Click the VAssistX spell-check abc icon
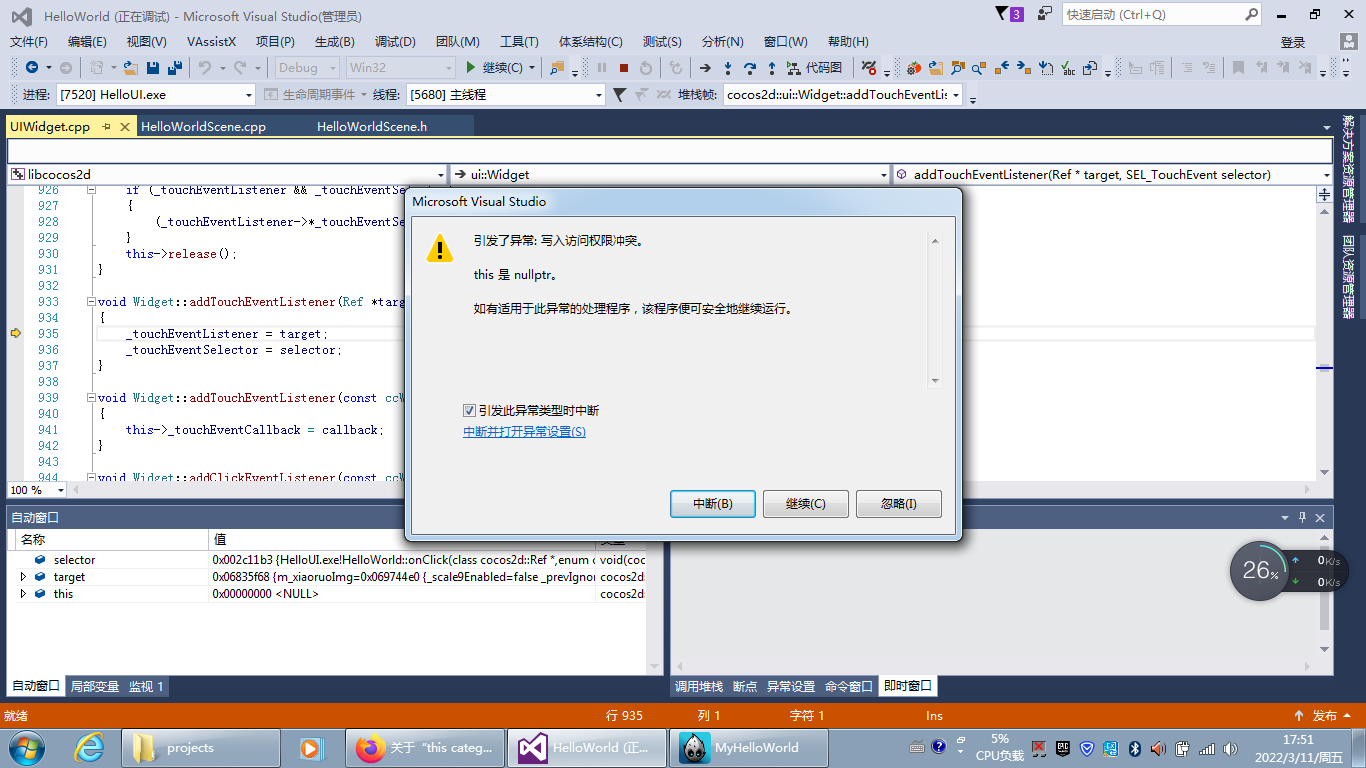The height and width of the screenshot is (768, 1366). (x=1068, y=68)
